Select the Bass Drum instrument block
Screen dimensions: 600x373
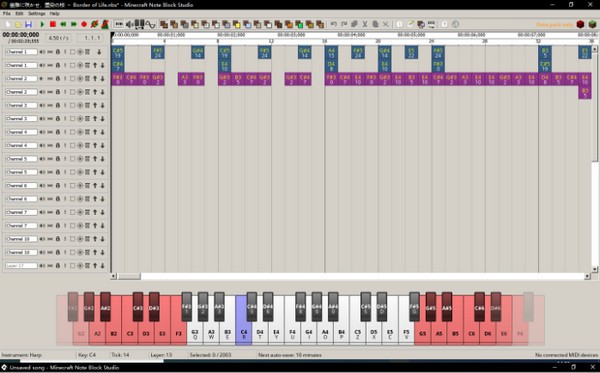(184, 24)
